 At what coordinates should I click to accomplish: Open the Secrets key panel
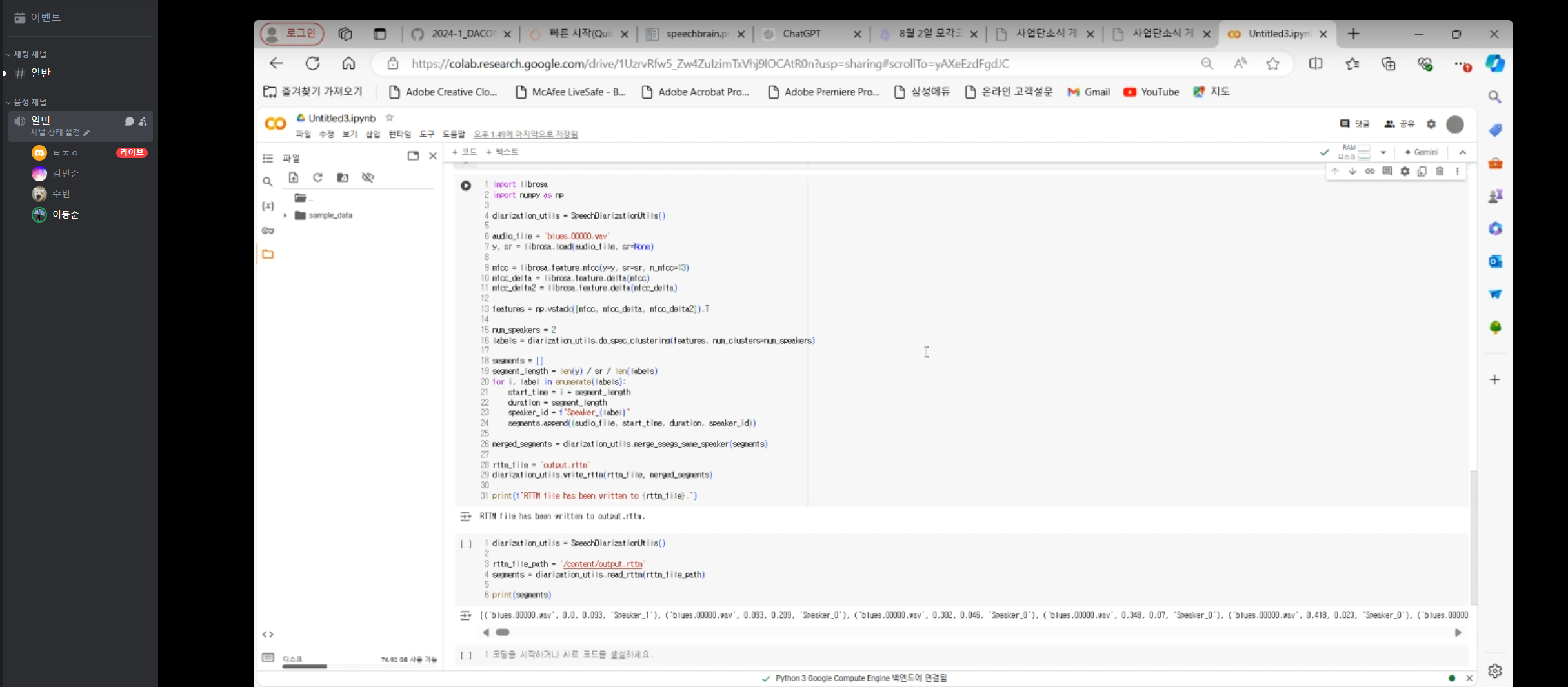coord(268,230)
